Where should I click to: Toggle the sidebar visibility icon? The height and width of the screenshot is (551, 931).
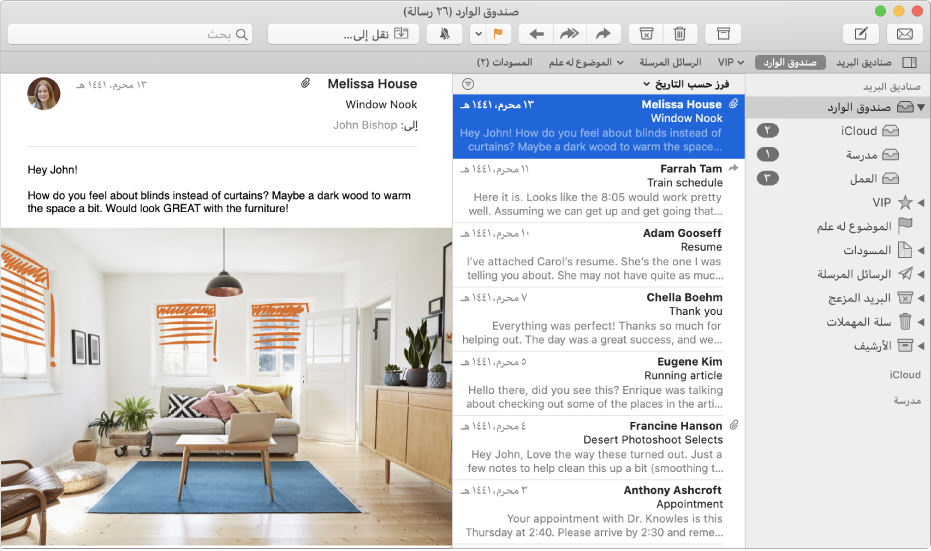909,62
